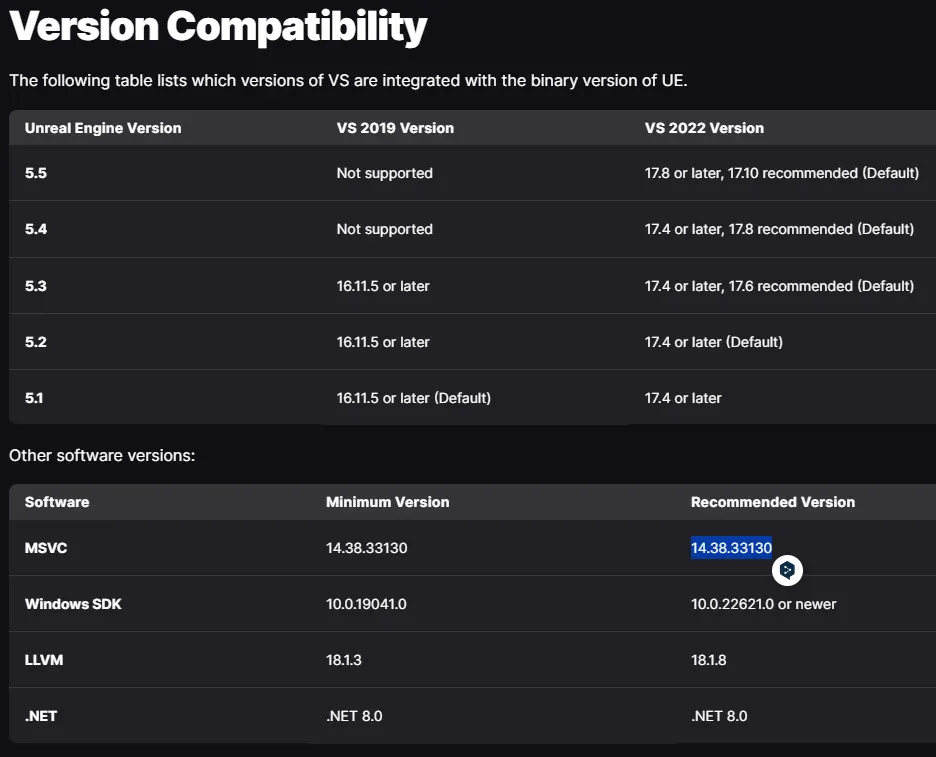Click the Windows SDK row label

(73, 604)
